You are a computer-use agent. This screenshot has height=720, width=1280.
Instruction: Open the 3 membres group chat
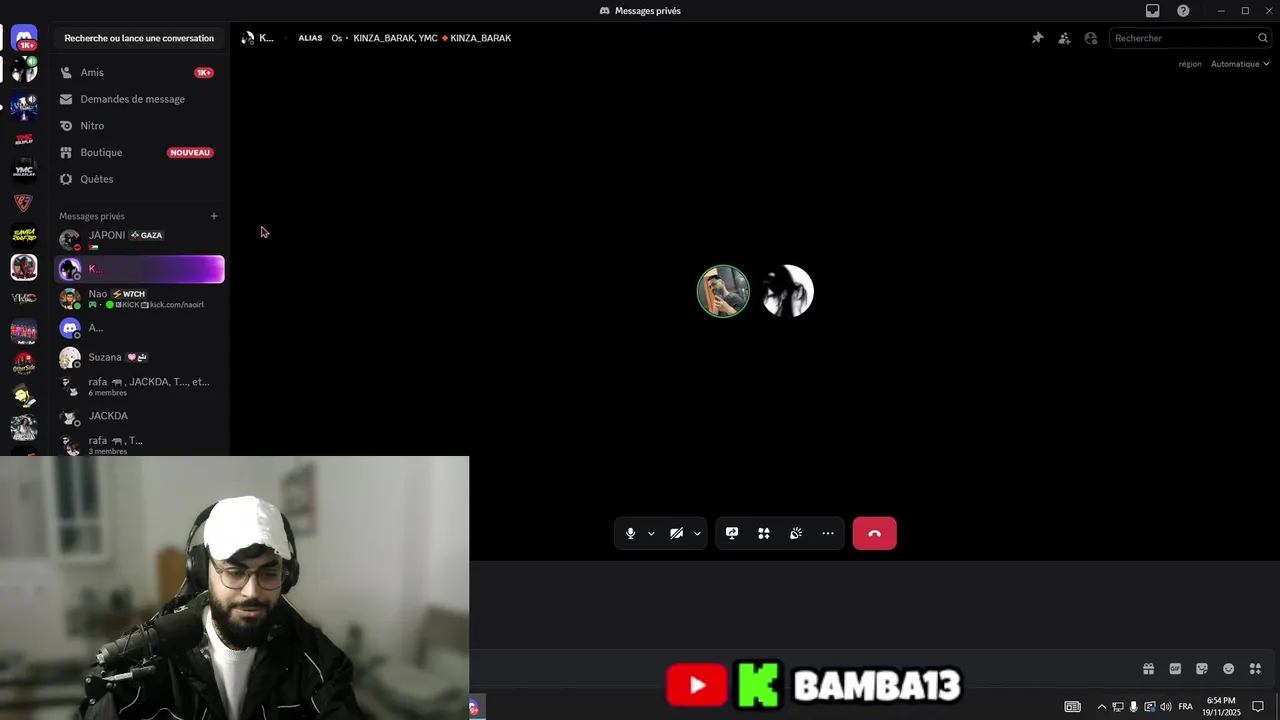139,445
